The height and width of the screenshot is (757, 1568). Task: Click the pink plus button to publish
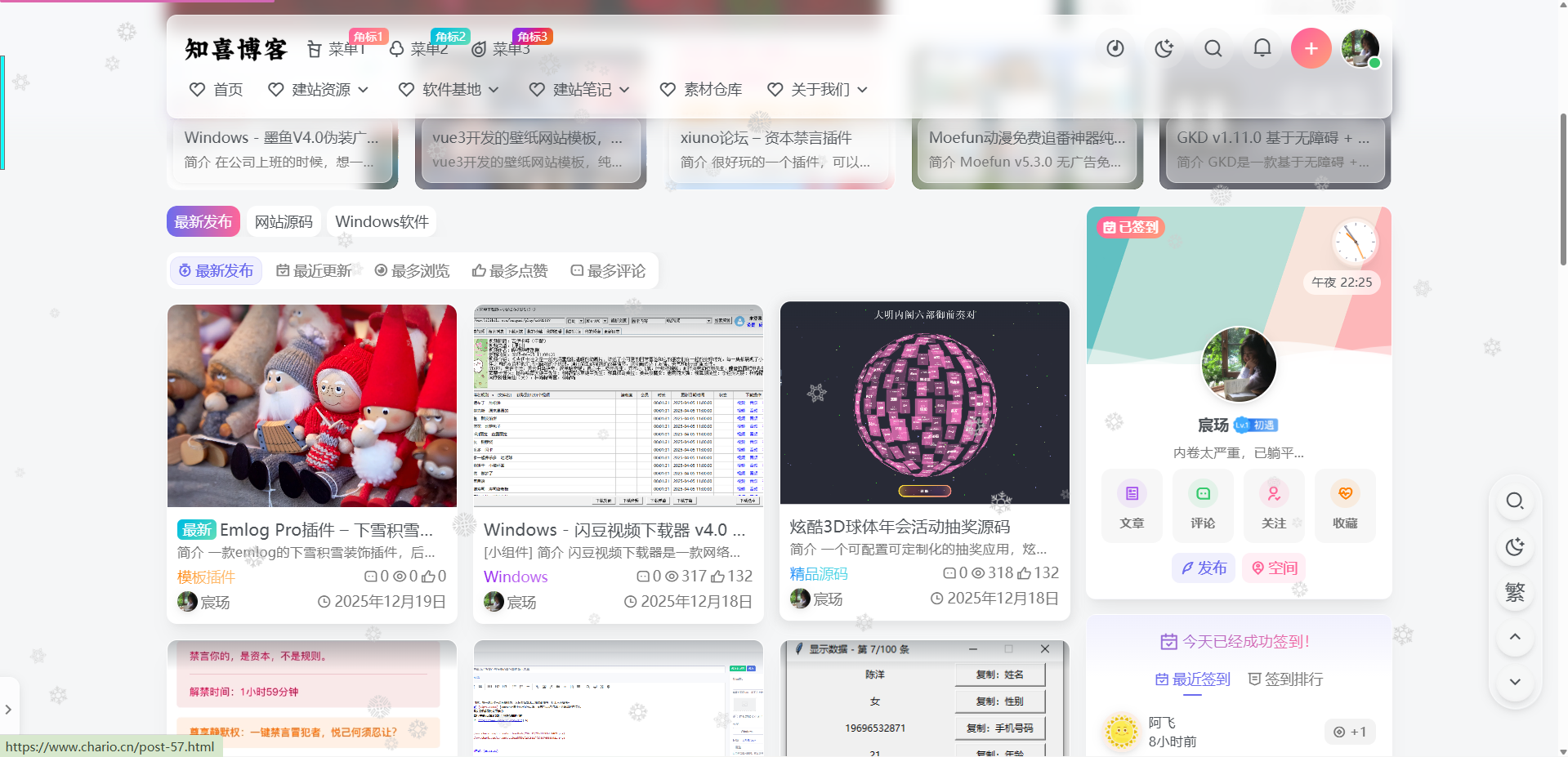pos(1311,48)
